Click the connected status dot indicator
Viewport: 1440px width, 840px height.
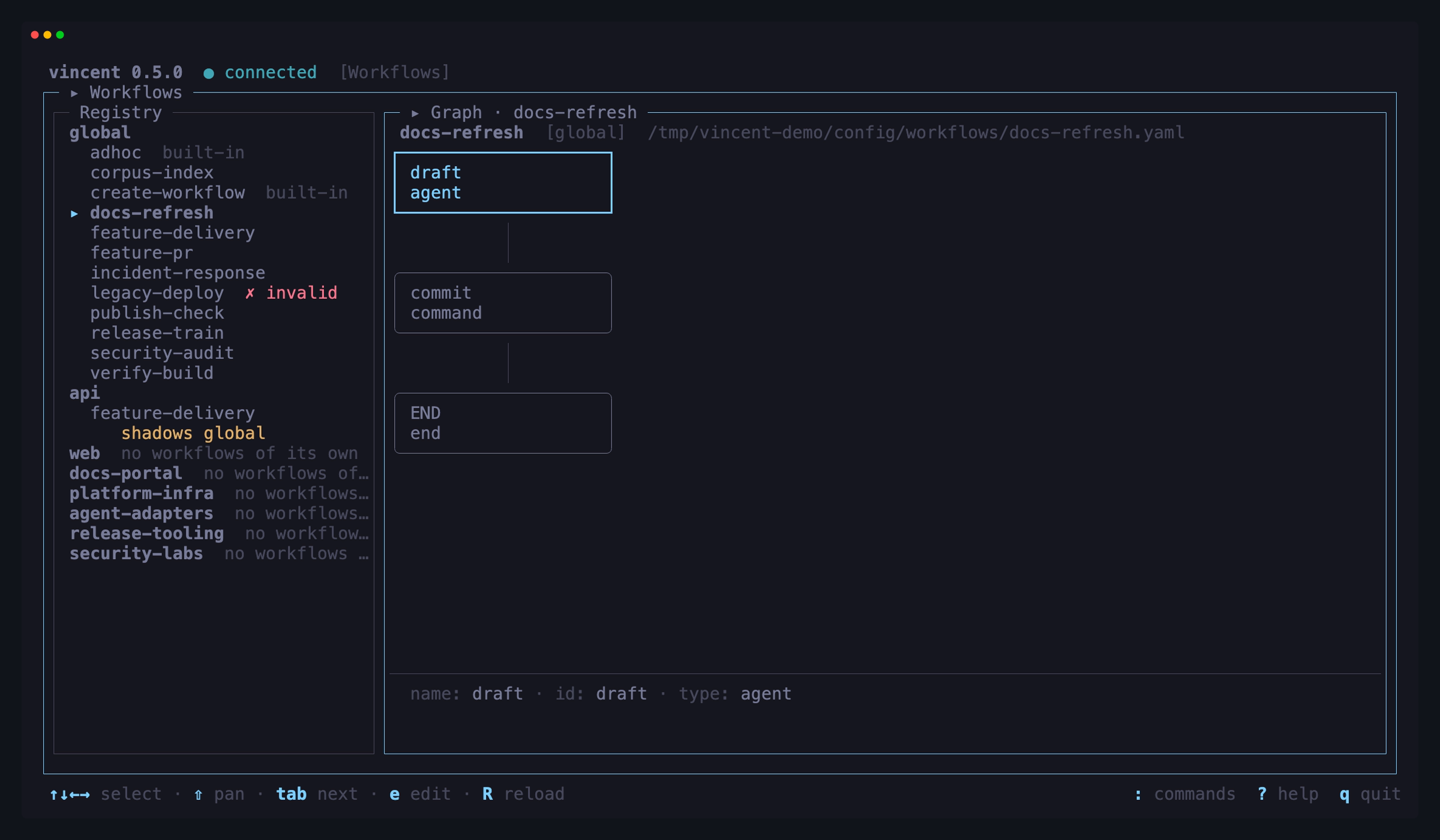pyautogui.click(x=209, y=73)
